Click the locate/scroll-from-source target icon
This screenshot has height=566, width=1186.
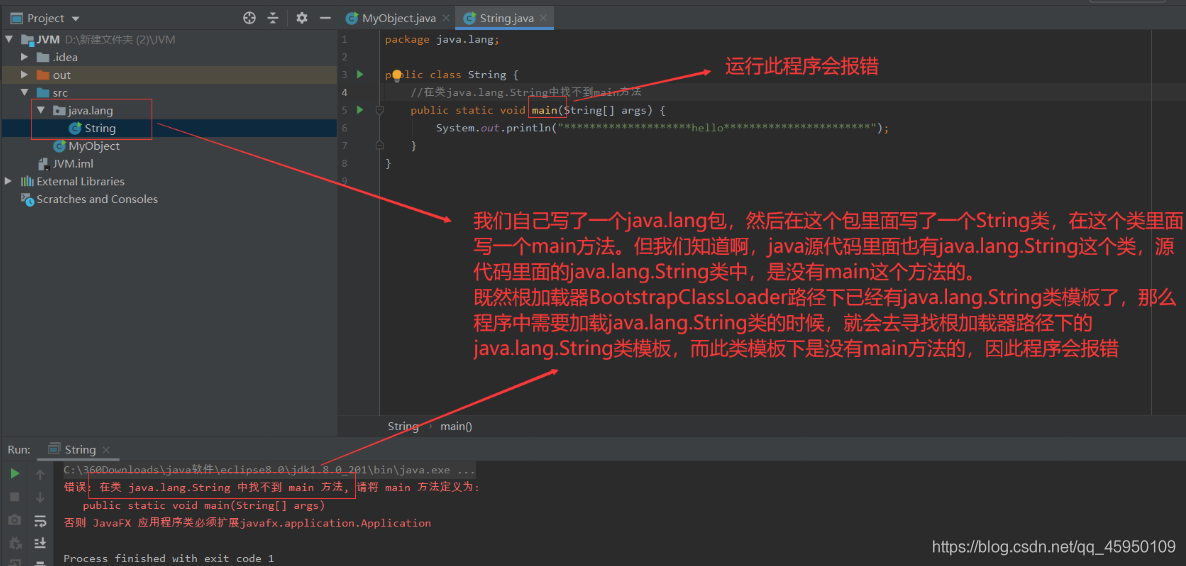(250, 17)
